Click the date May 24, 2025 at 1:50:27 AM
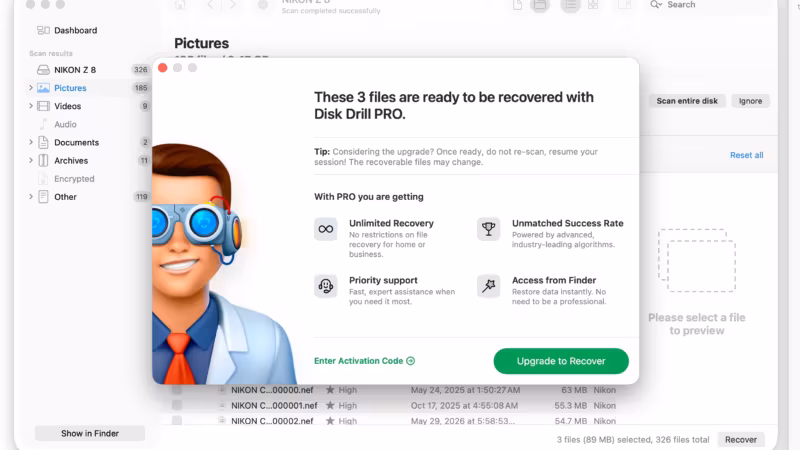 pos(465,390)
